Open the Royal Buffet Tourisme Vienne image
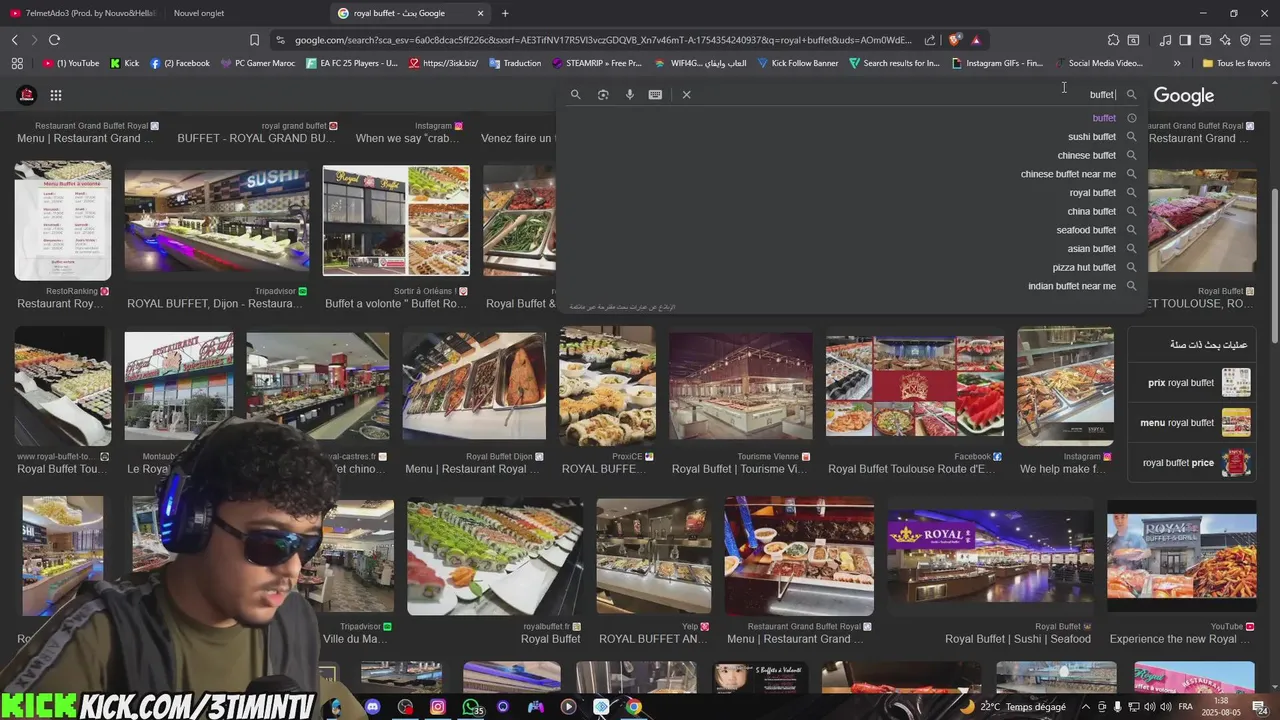This screenshot has height=720, width=1280. pyautogui.click(x=741, y=386)
